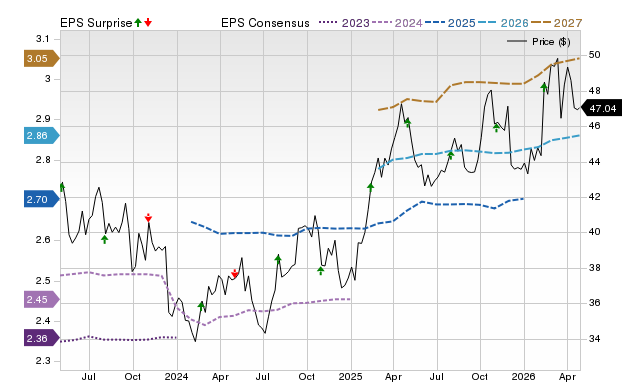Click the 50 price axis label
Viewport: 640px width, 382px height.
coord(595,55)
